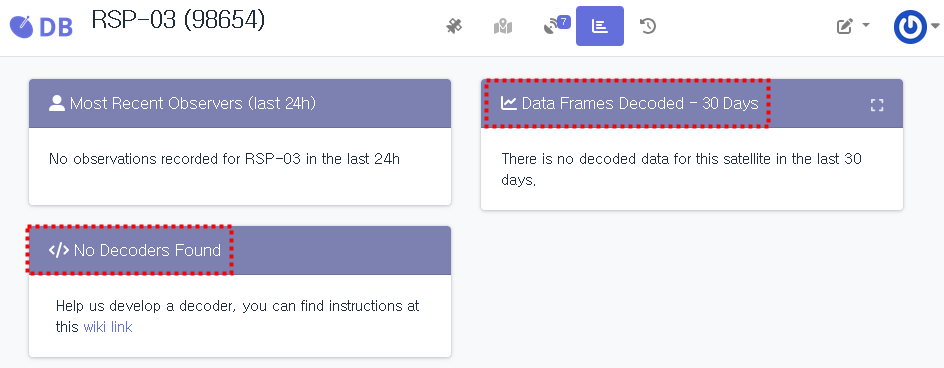Open the history clock tab icon
Image resolution: width=944 pixels, height=368 pixels.
(x=648, y=26)
